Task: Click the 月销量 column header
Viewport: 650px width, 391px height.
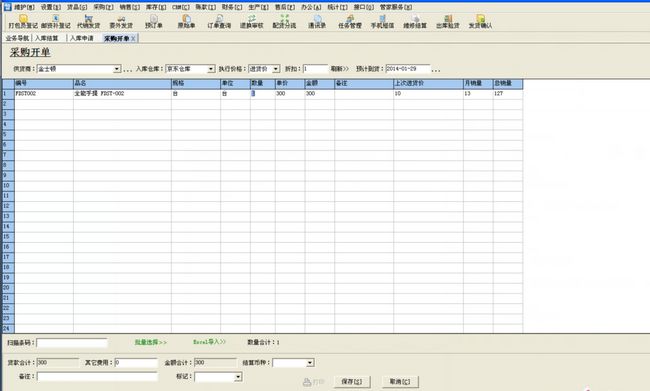Action: coord(478,83)
